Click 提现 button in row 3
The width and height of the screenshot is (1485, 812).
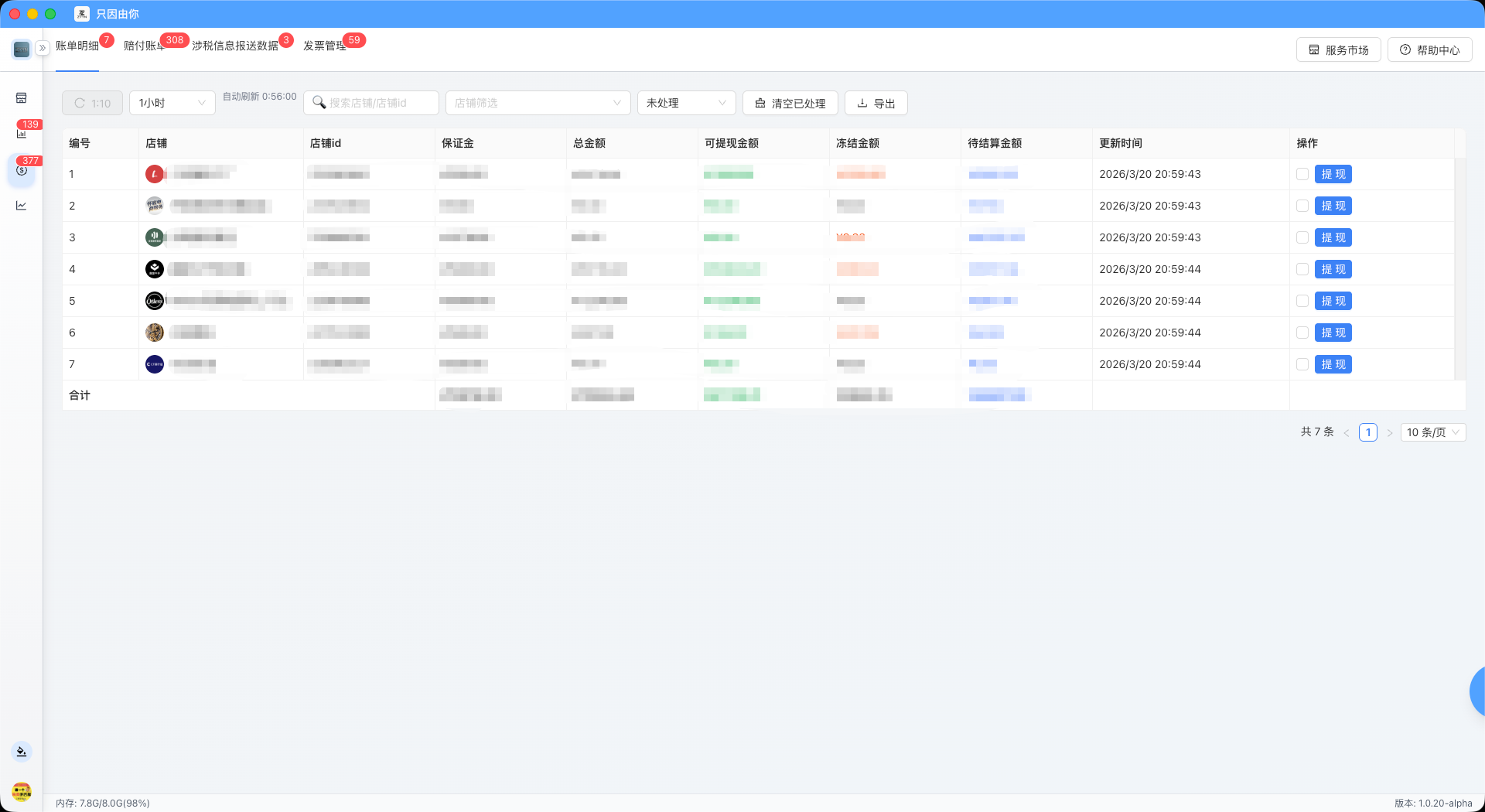pyautogui.click(x=1333, y=238)
